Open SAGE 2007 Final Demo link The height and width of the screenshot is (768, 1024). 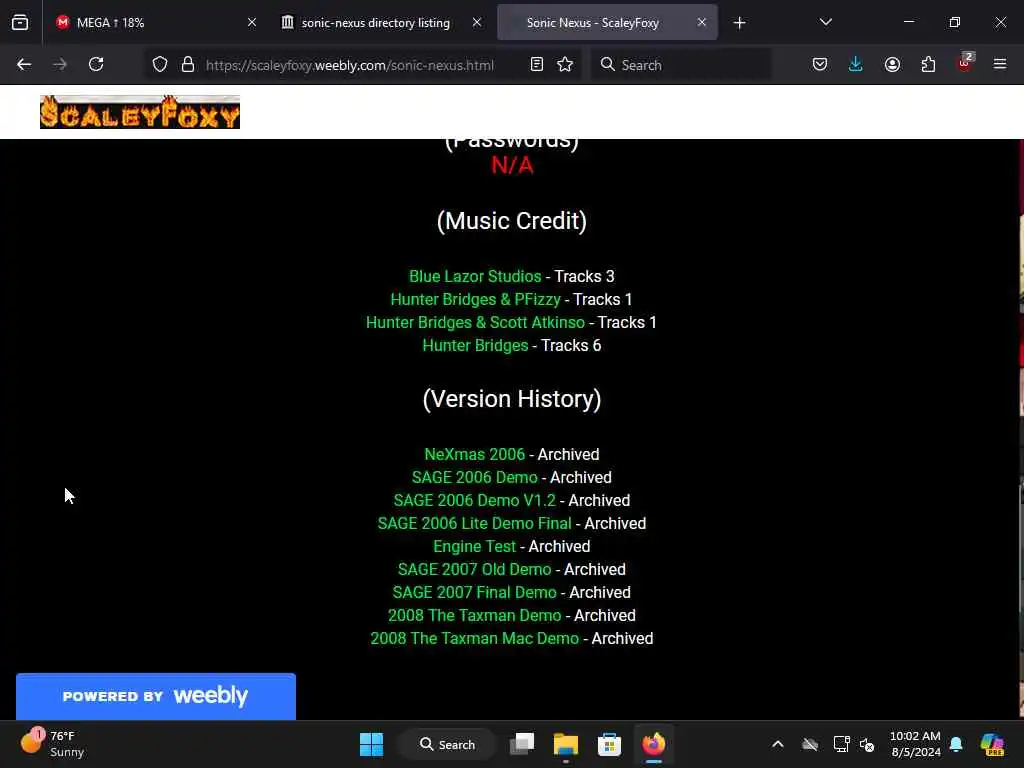(x=475, y=592)
